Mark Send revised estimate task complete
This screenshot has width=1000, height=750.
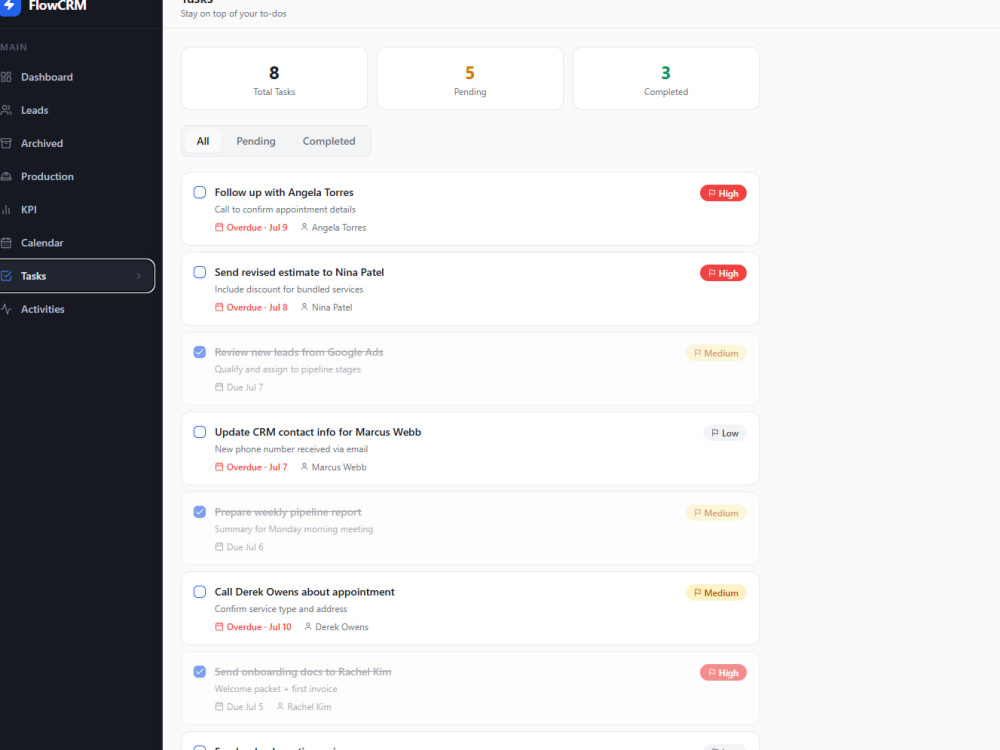tap(200, 272)
